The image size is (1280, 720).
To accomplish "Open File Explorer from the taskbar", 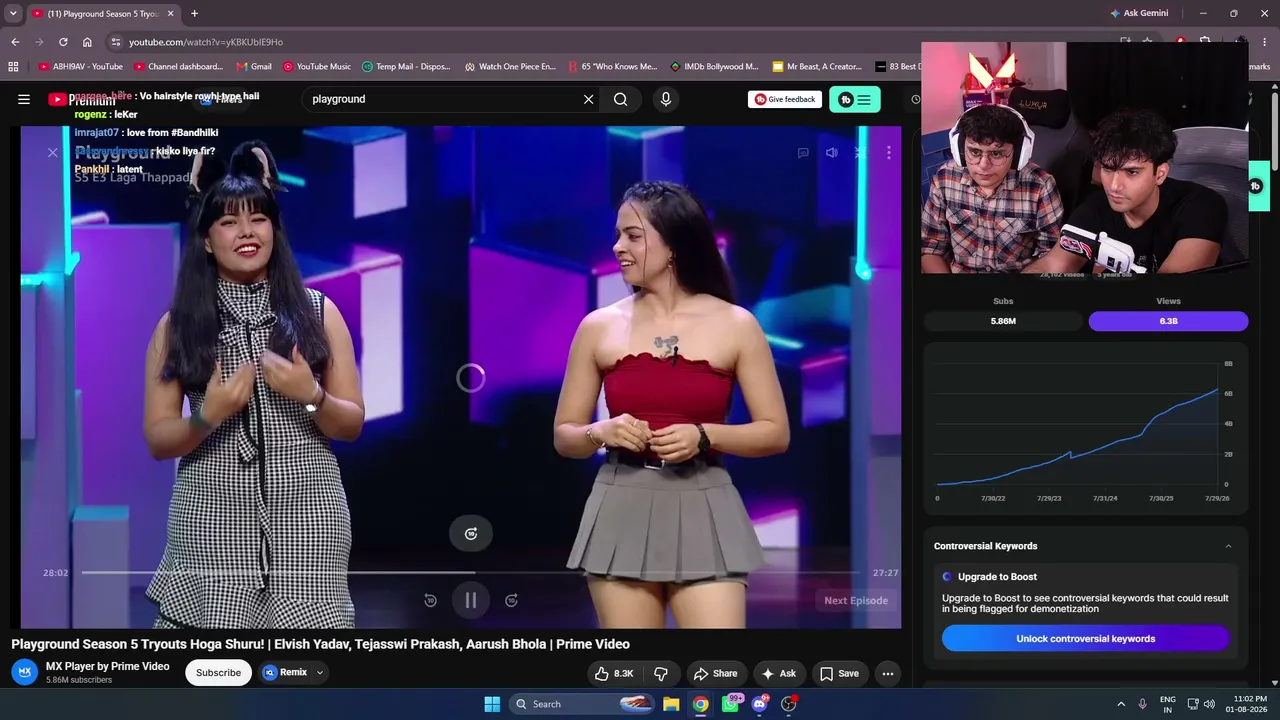I will tap(671, 704).
